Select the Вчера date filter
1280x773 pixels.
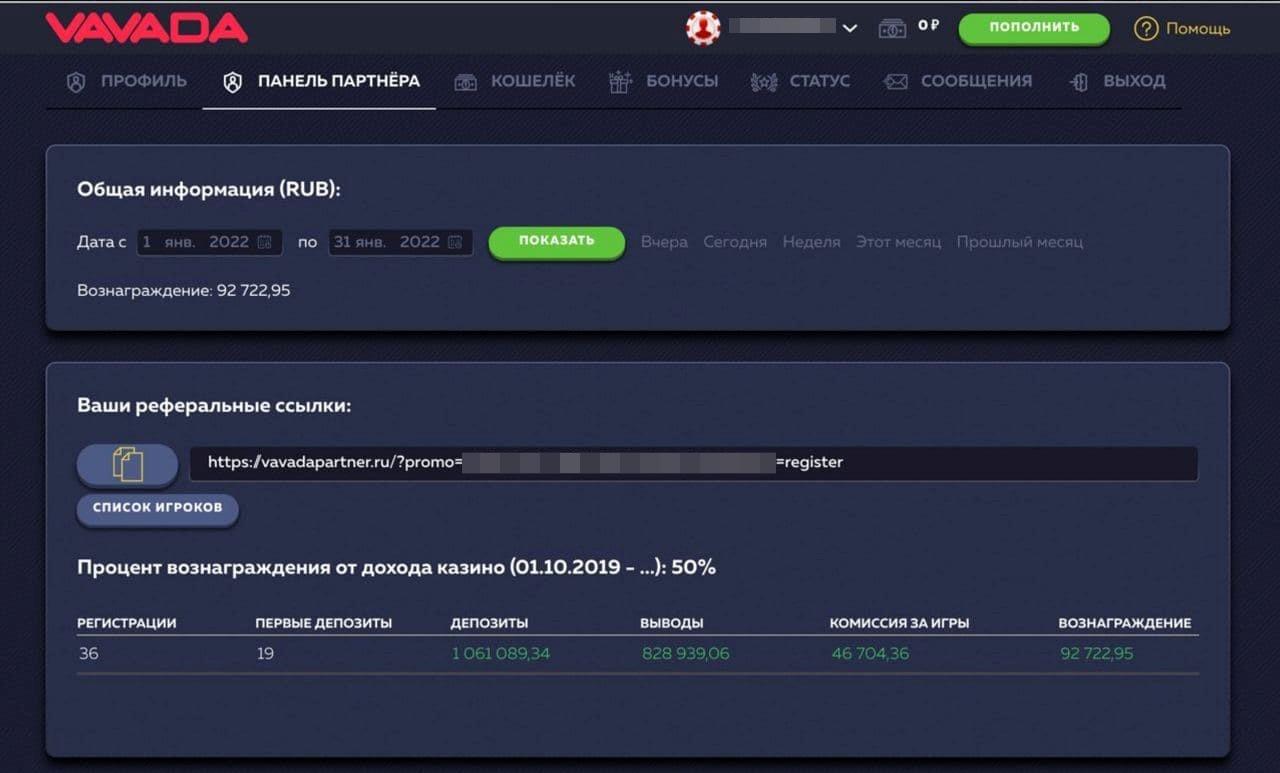click(x=664, y=242)
